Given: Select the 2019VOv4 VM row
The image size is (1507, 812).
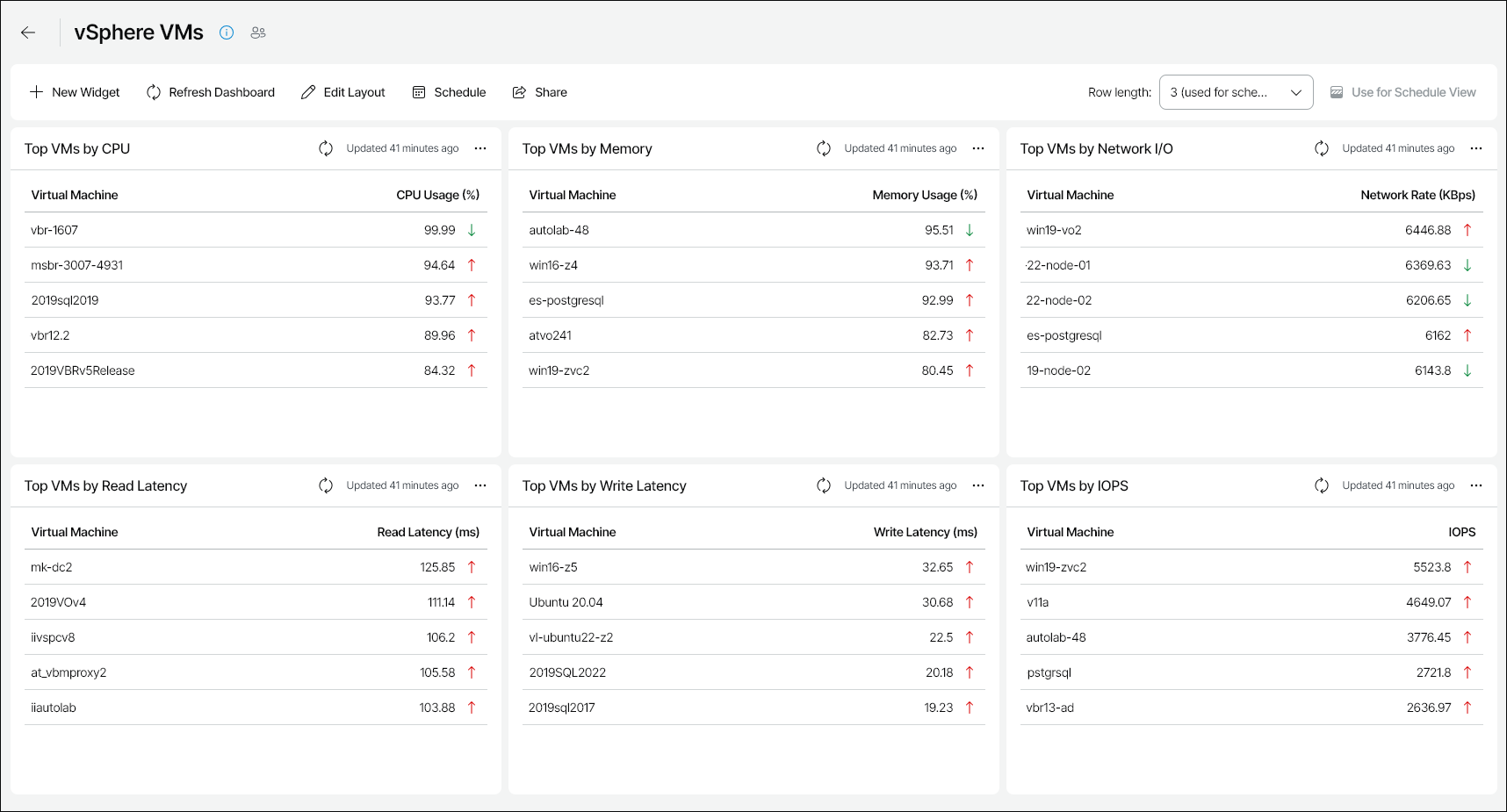Looking at the screenshot, I should 256,602.
